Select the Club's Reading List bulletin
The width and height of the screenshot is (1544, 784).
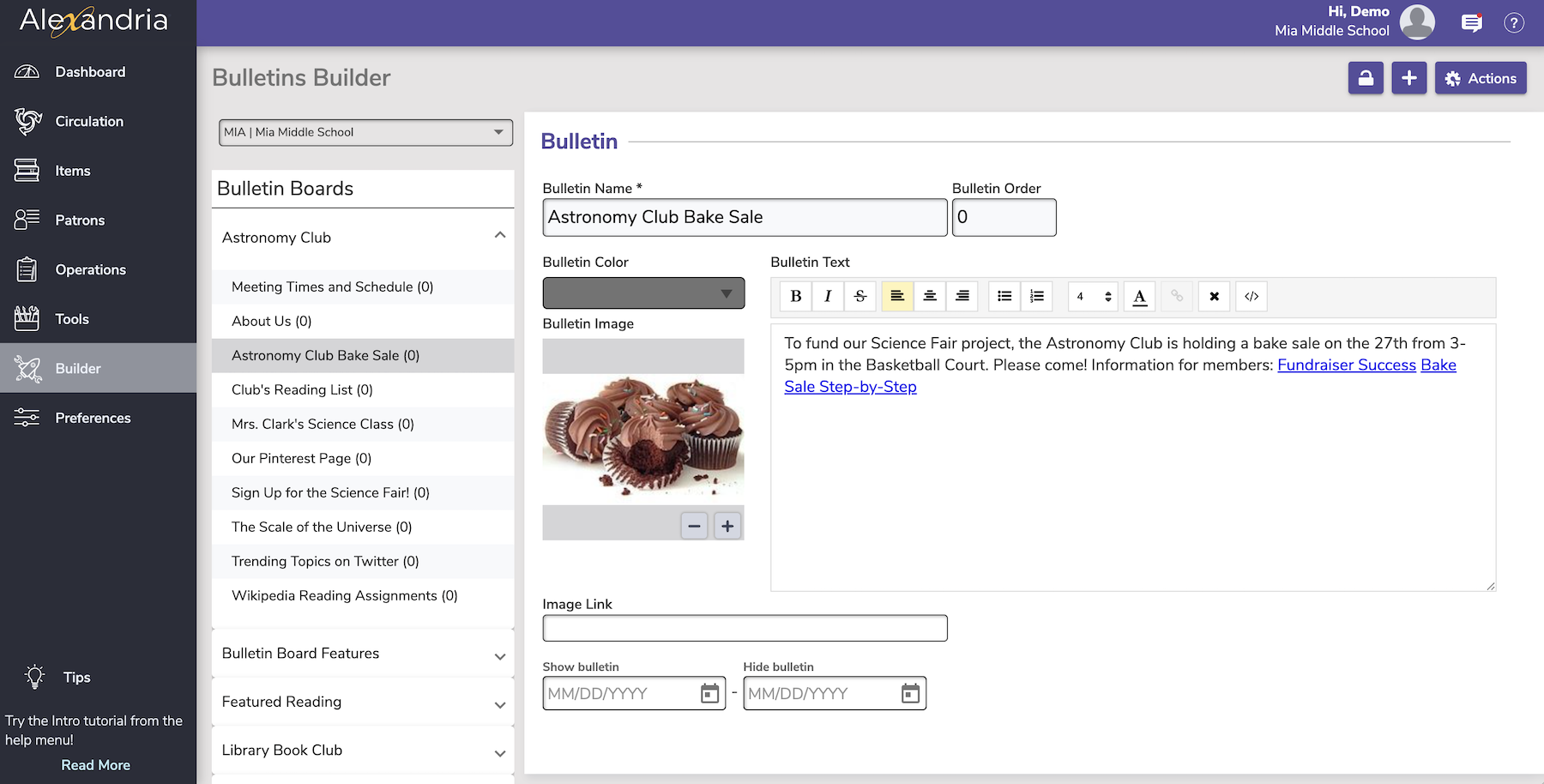coord(301,389)
